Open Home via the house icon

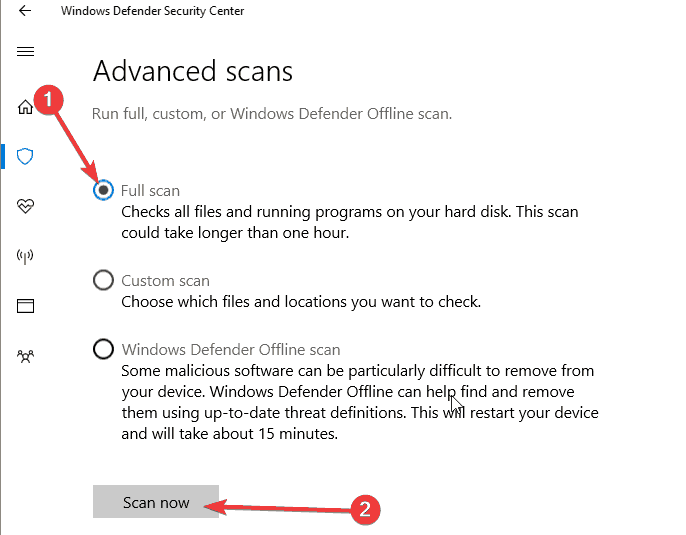25,106
